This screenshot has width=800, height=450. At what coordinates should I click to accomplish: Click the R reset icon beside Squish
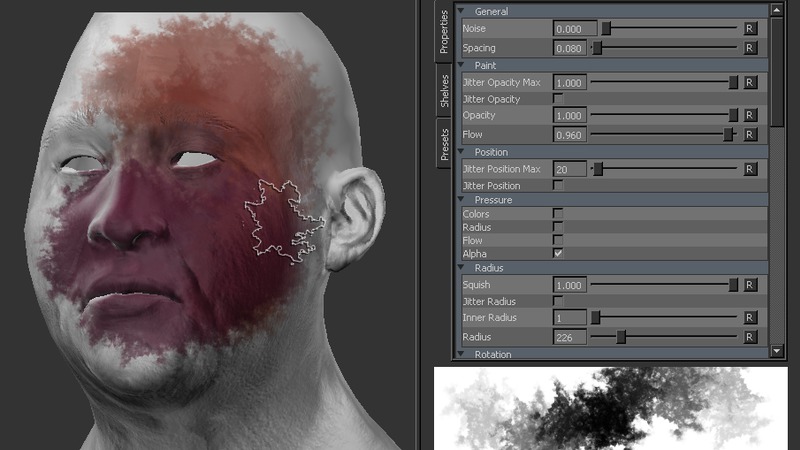(x=749, y=285)
